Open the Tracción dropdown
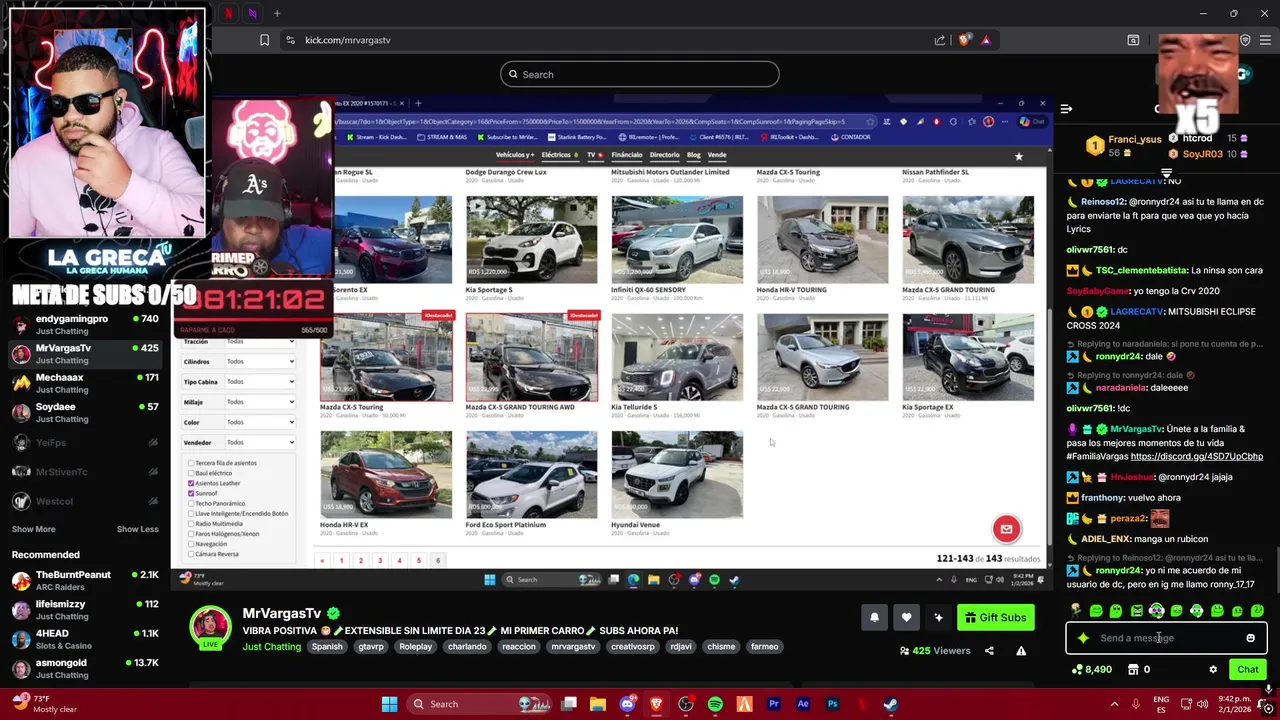The height and width of the screenshot is (720, 1280). click(x=260, y=342)
